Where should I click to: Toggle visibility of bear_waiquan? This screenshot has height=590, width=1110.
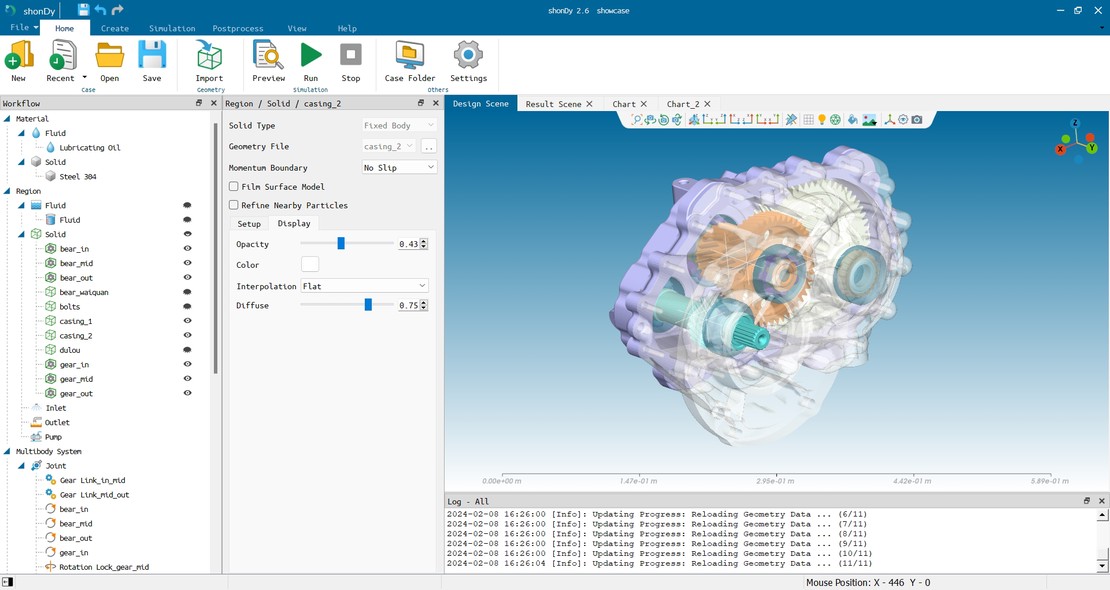pos(188,292)
